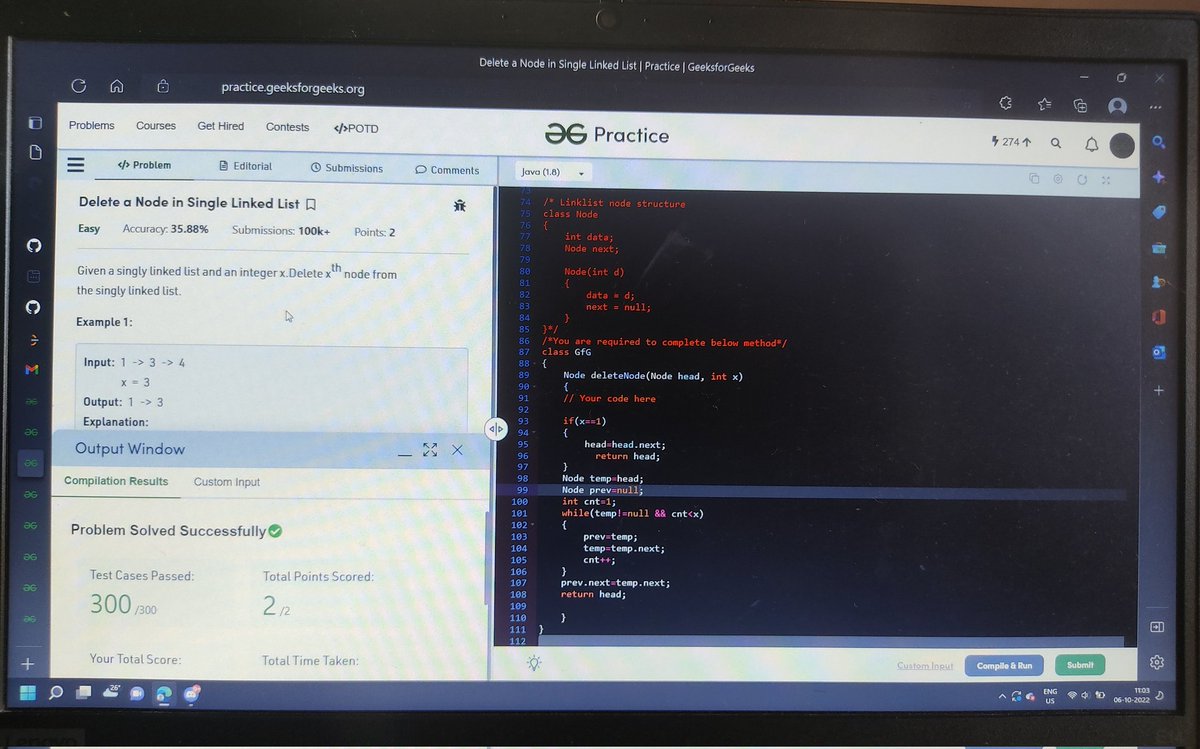Click the GeeksforGeeks Practice logo

point(607,135)
